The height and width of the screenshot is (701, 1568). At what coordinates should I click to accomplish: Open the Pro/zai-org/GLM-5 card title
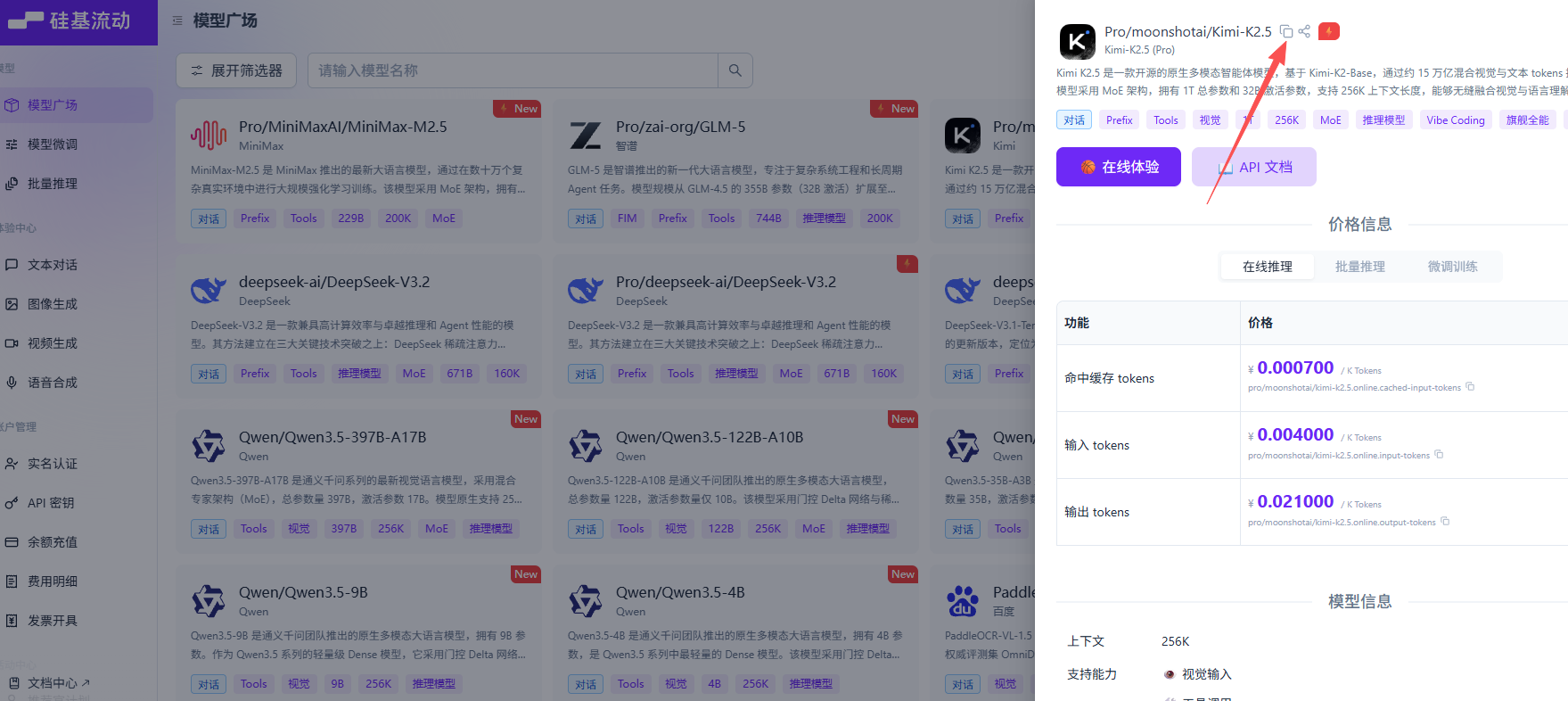pyautogui.click(x=680, y=127)
